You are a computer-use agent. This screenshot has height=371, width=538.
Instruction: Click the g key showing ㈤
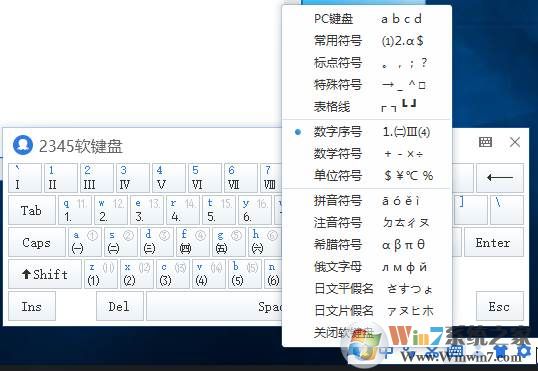tap(229, 242)
